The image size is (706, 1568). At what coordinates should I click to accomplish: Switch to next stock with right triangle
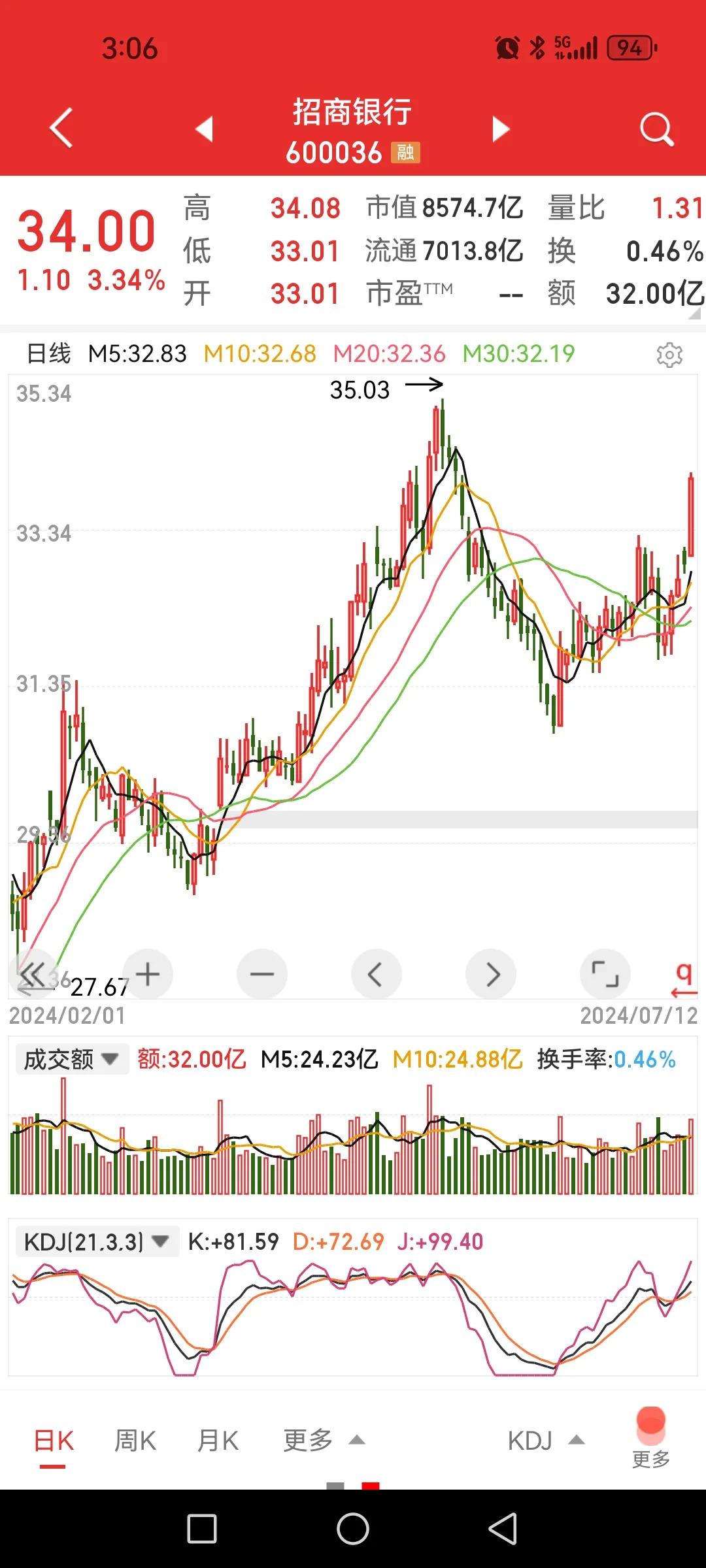point(501,129)
